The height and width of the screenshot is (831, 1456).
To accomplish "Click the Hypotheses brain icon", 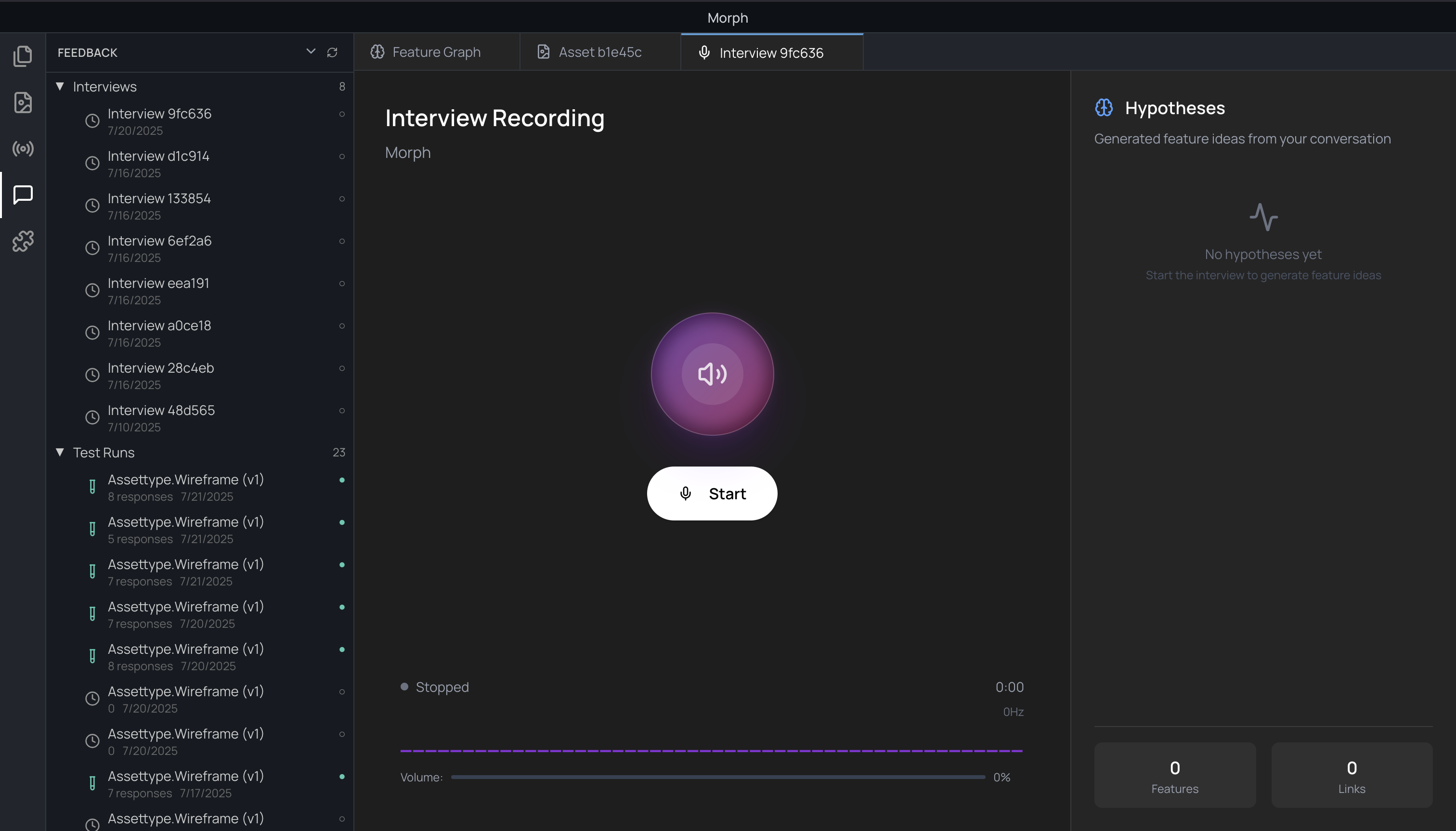I will (x=1103, y=108).
